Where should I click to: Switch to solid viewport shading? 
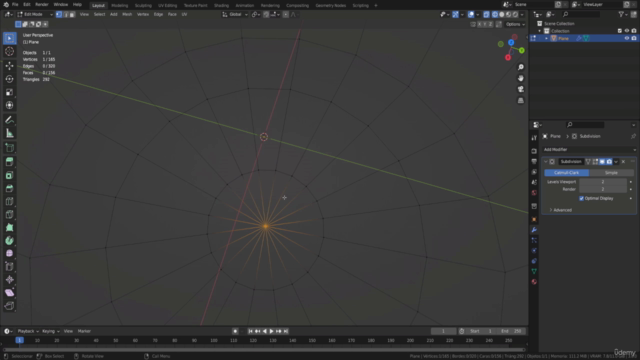pyautogui.click(x=502, y=14)
